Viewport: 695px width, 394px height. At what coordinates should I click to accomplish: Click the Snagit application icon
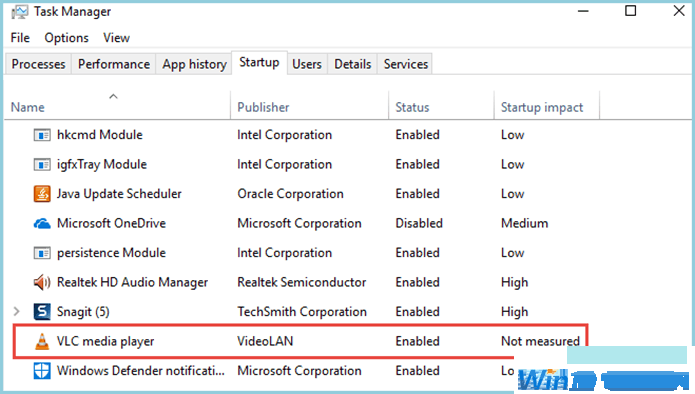point(42,312)
